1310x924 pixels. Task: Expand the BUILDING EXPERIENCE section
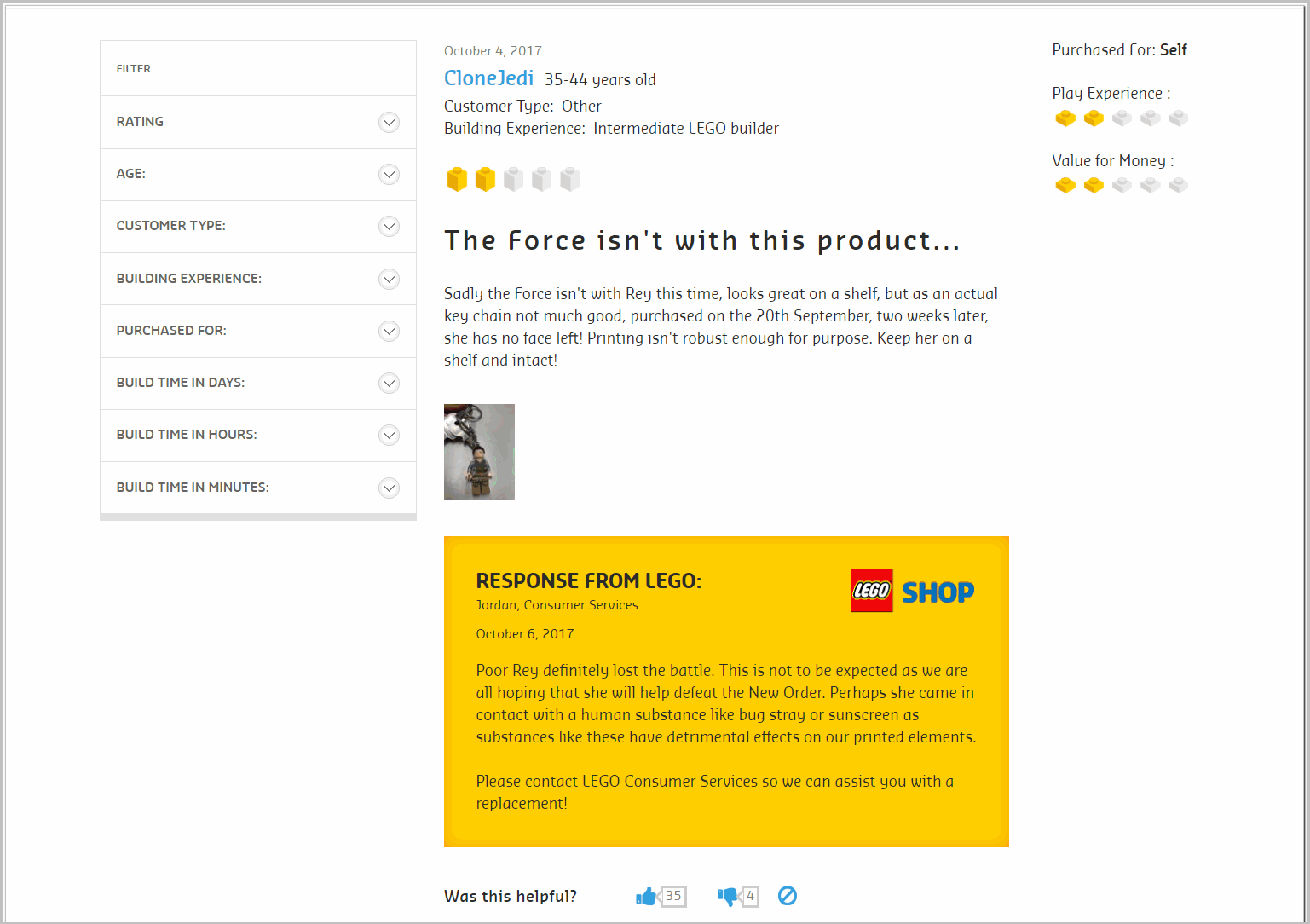(389, 279)
